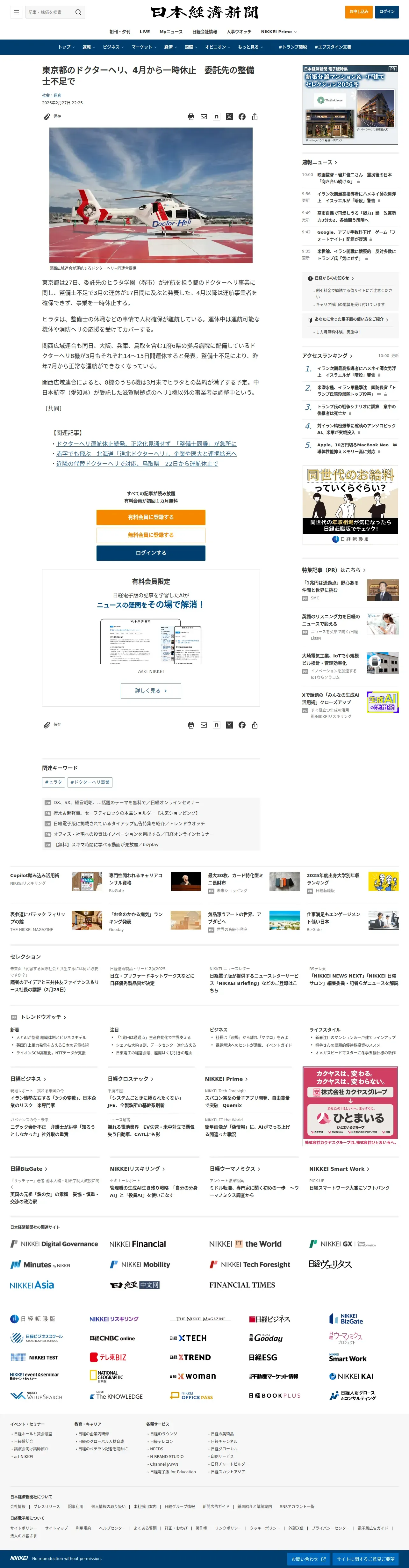409x1568 pixels.
Task: Click the 詳しく見る button
Action: click(151, 691)
